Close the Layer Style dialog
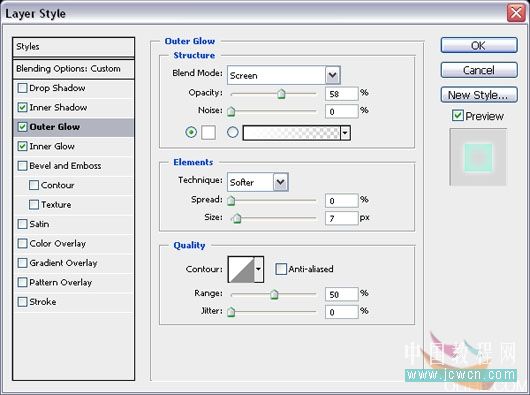This screenshot has width=530, height=395. point(516,14)
